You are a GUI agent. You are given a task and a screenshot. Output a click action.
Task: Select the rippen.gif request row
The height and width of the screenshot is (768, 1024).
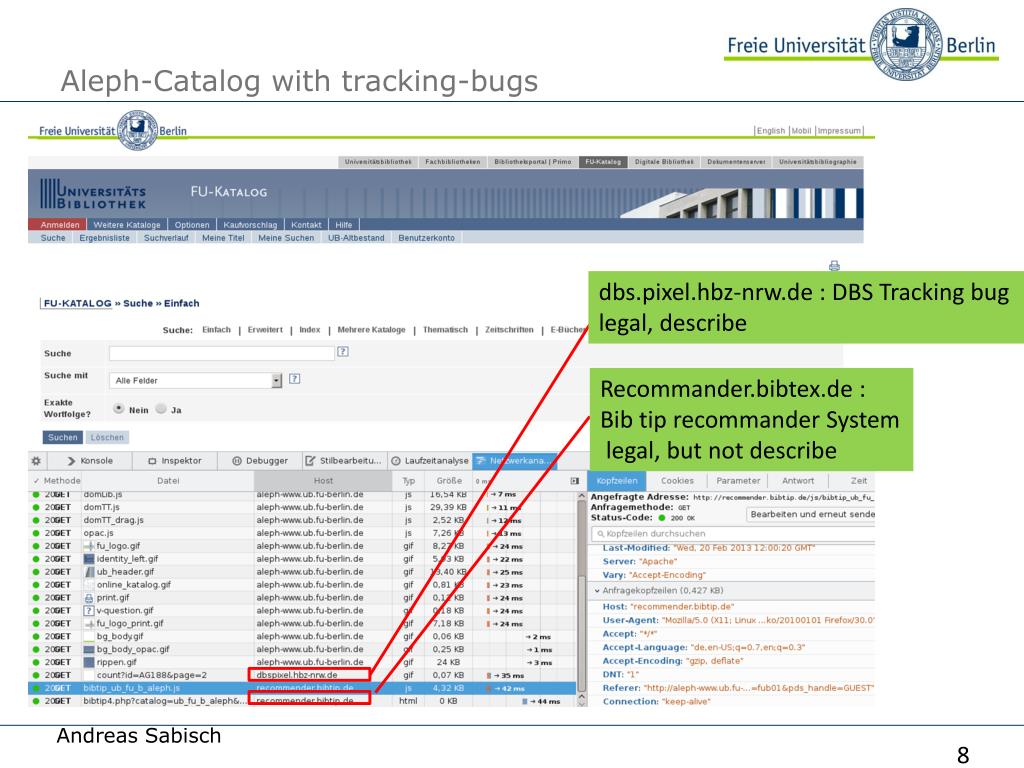[x=303, y=662]
